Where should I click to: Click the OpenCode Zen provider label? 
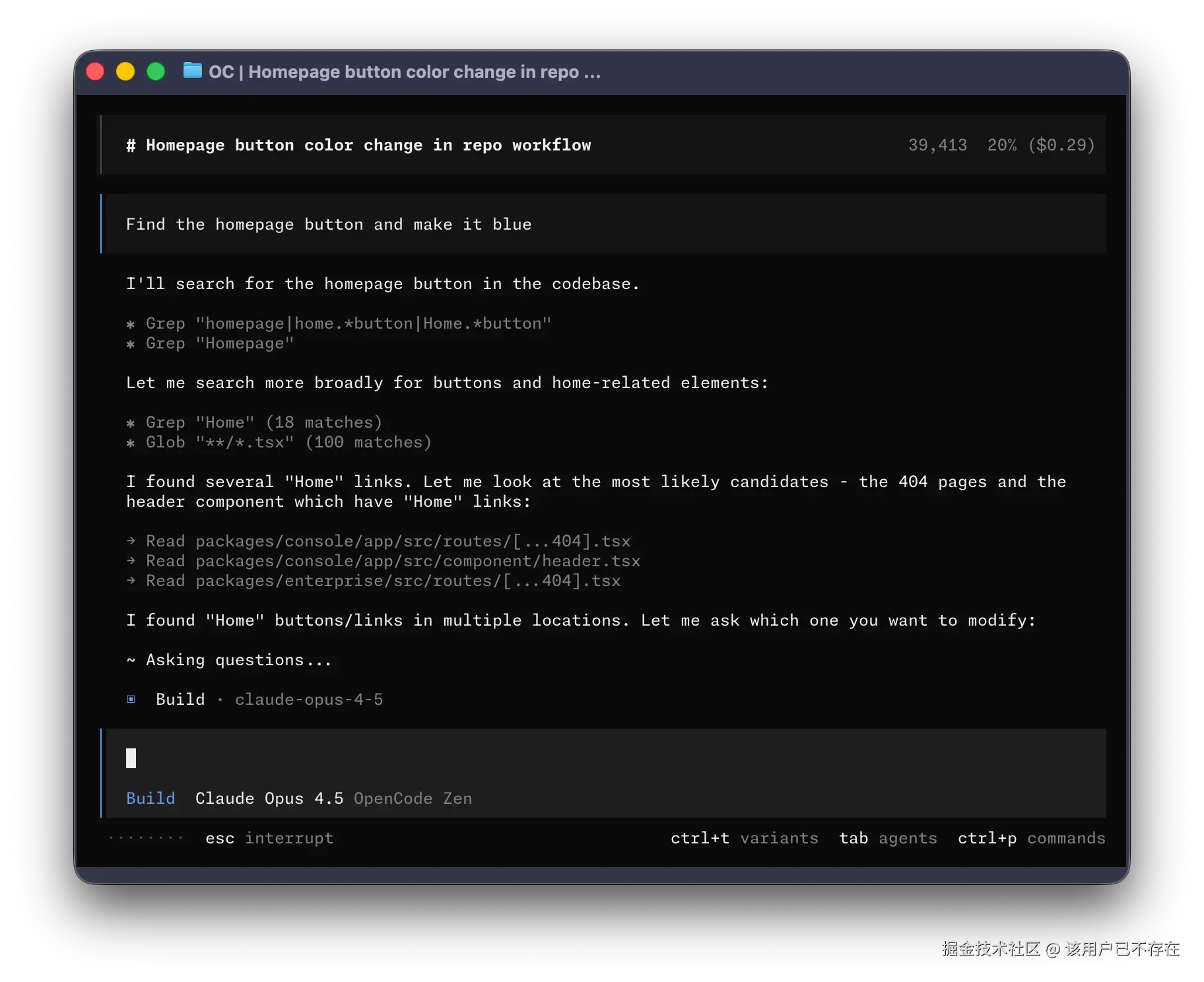[x=413, y=799]
